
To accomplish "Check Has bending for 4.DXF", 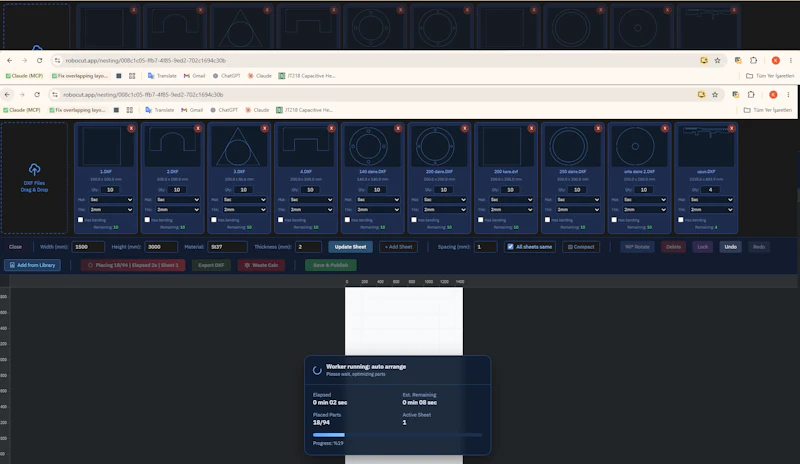I will 281,220.
